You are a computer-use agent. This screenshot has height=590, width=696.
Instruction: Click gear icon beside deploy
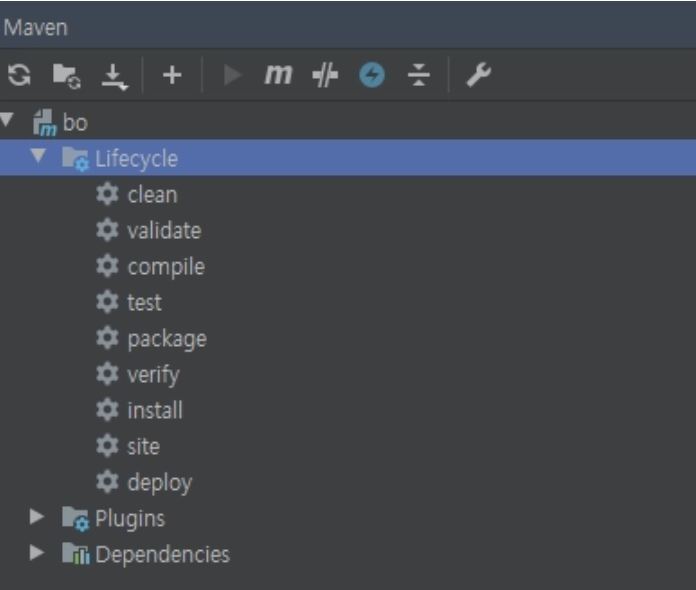click(x=107, y=481)
